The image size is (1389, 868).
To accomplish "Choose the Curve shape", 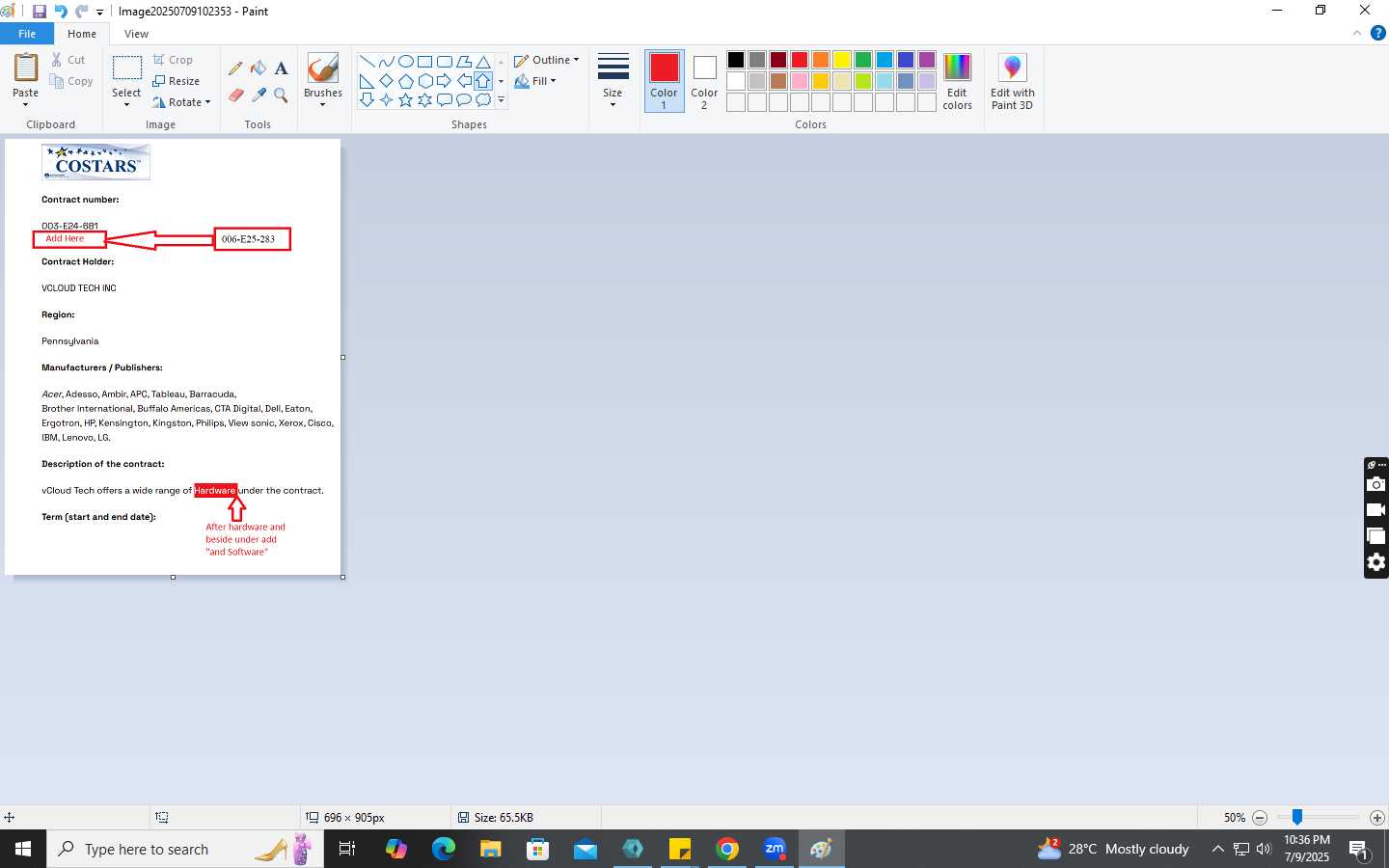I will [386, 62].
